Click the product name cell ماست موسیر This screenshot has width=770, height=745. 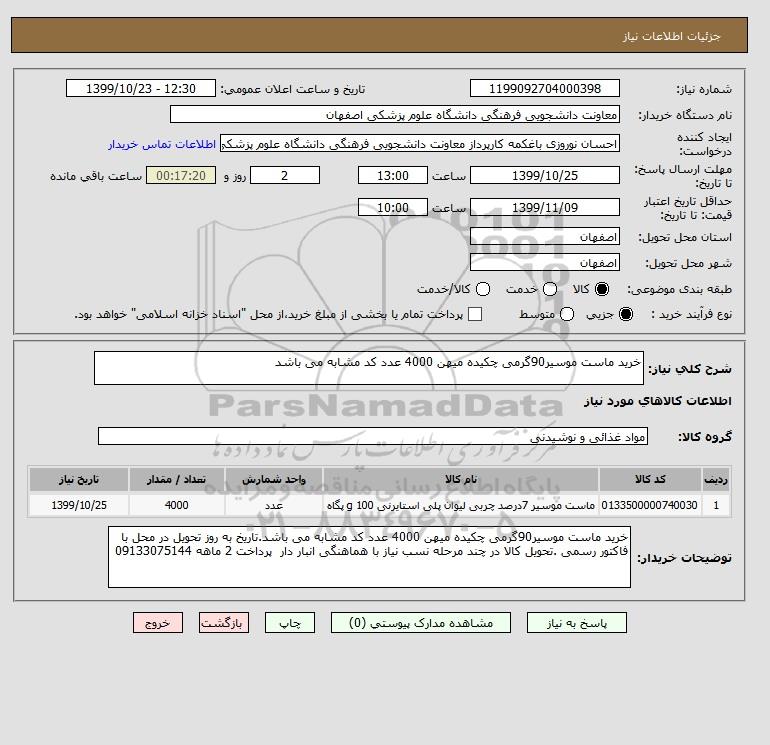[x=461, y=505]
